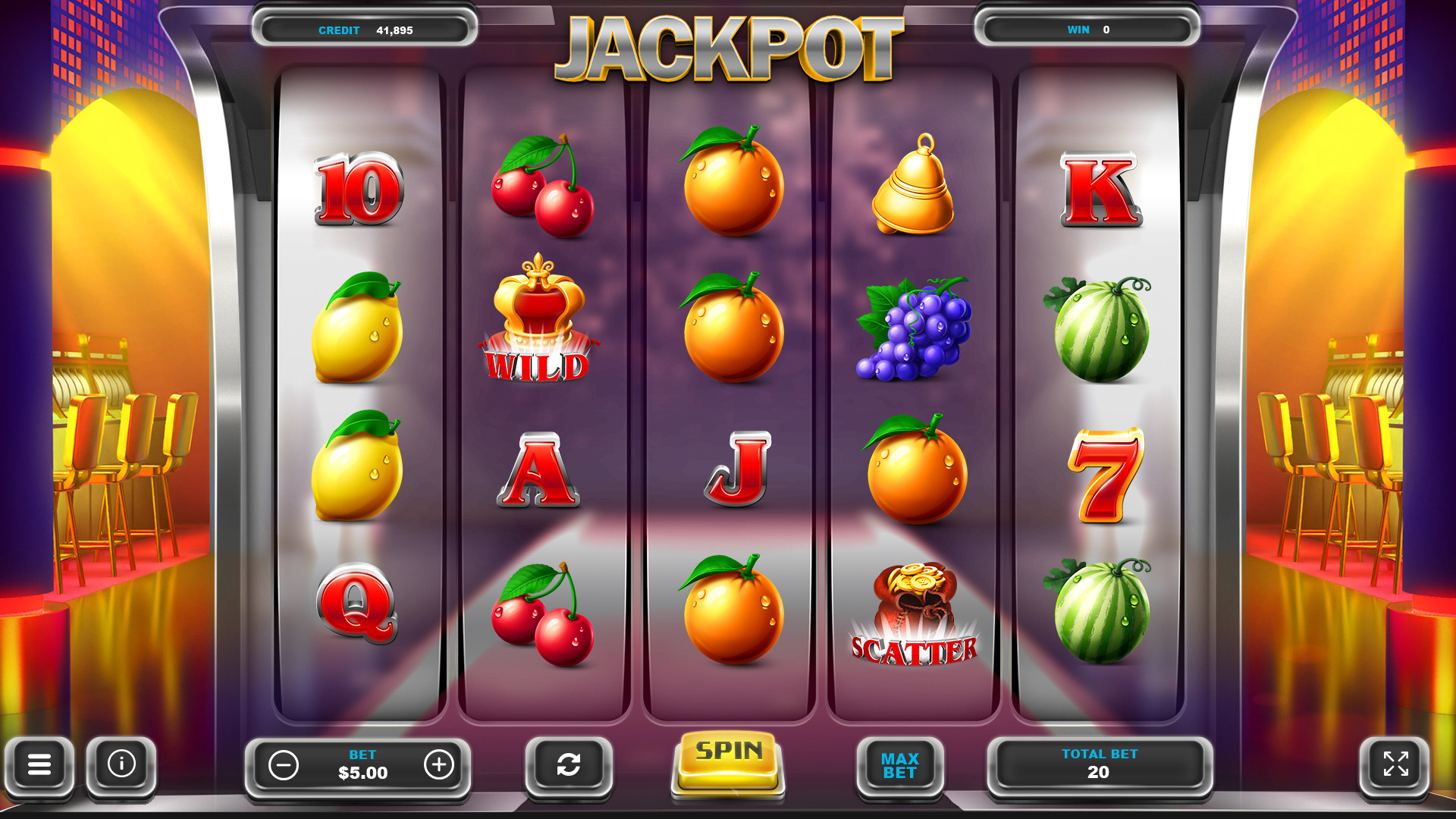Toggle fullscreen mode icon
Screen dimensions: 1456x819
(x=1395, y=764)
